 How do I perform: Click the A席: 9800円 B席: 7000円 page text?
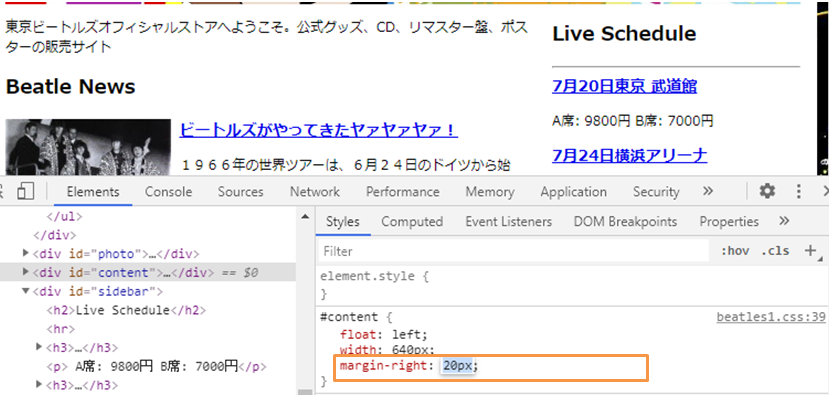(632, 121)
